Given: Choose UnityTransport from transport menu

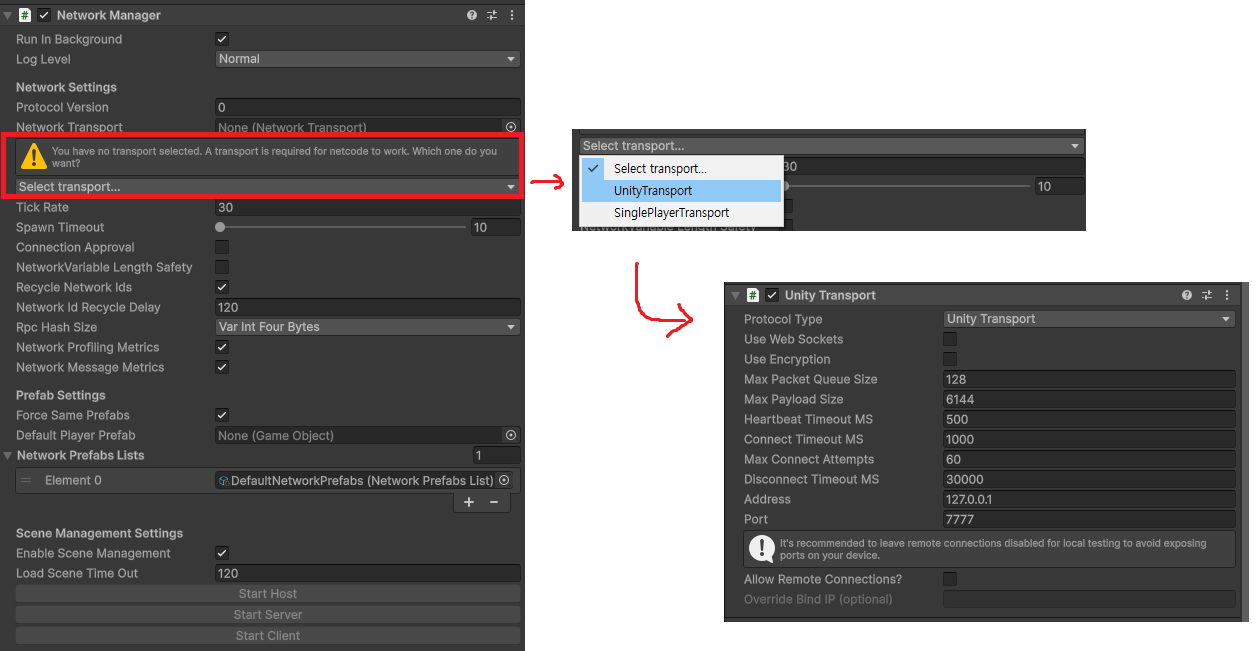Looking at the screenshot, I should point(681,191).
